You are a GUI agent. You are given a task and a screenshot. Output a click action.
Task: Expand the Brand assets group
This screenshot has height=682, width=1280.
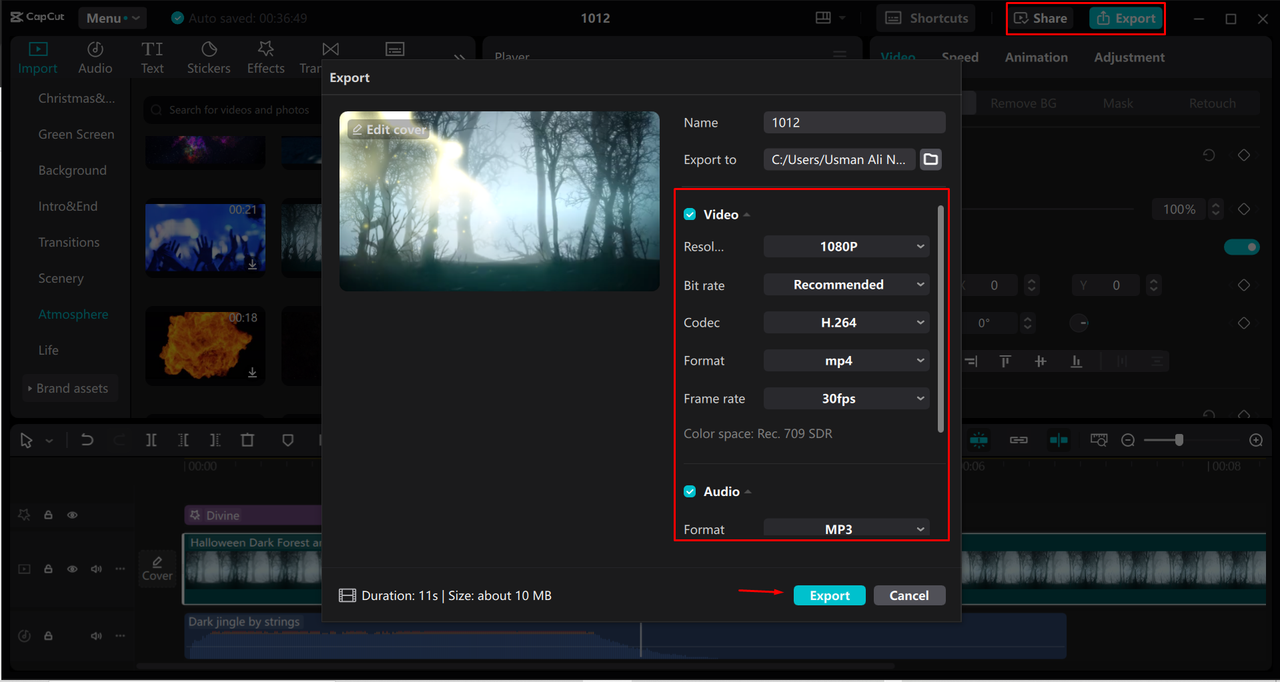click(x=70, y=388)
